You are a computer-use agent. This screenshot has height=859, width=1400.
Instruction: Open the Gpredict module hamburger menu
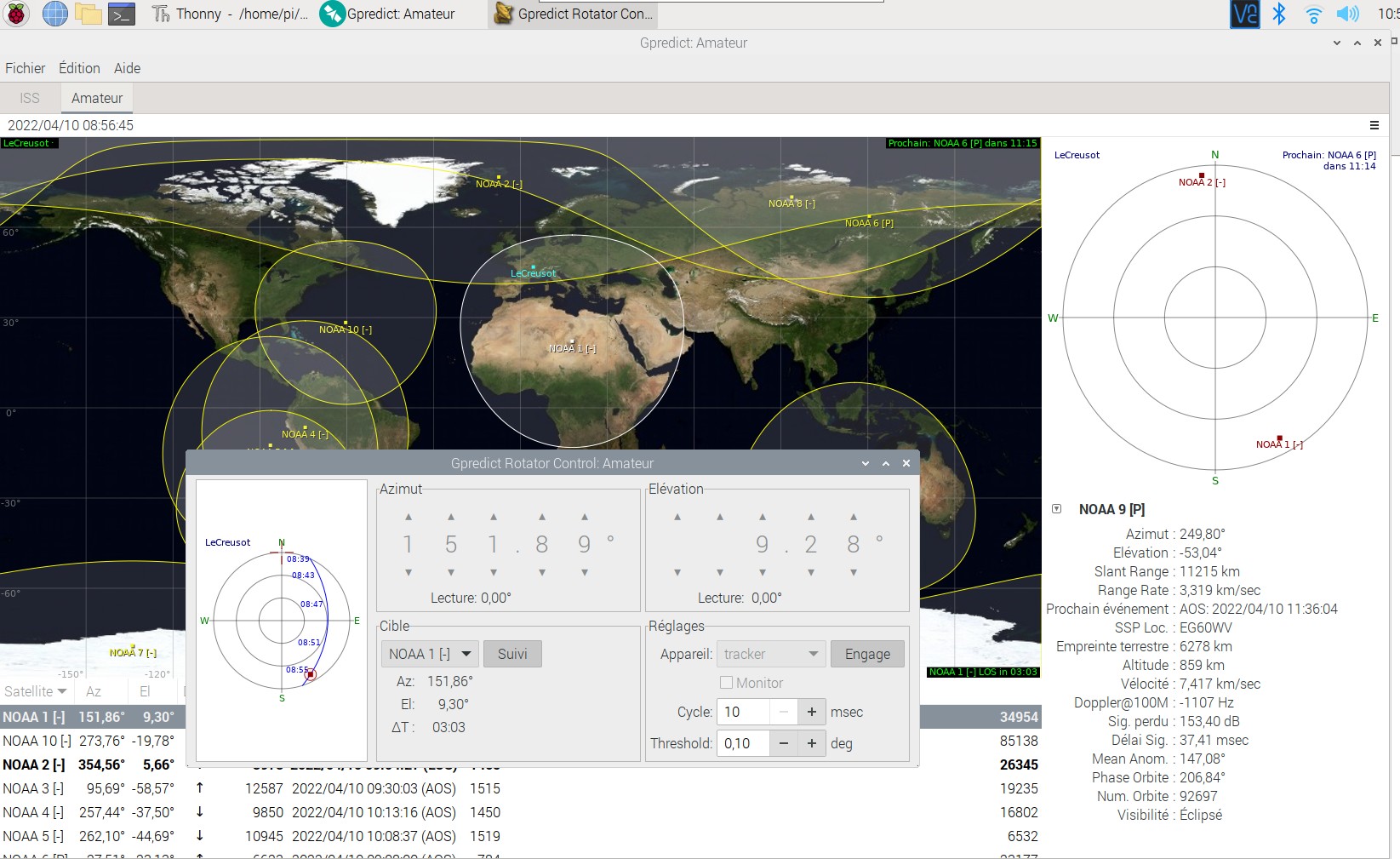[1374, 125]
